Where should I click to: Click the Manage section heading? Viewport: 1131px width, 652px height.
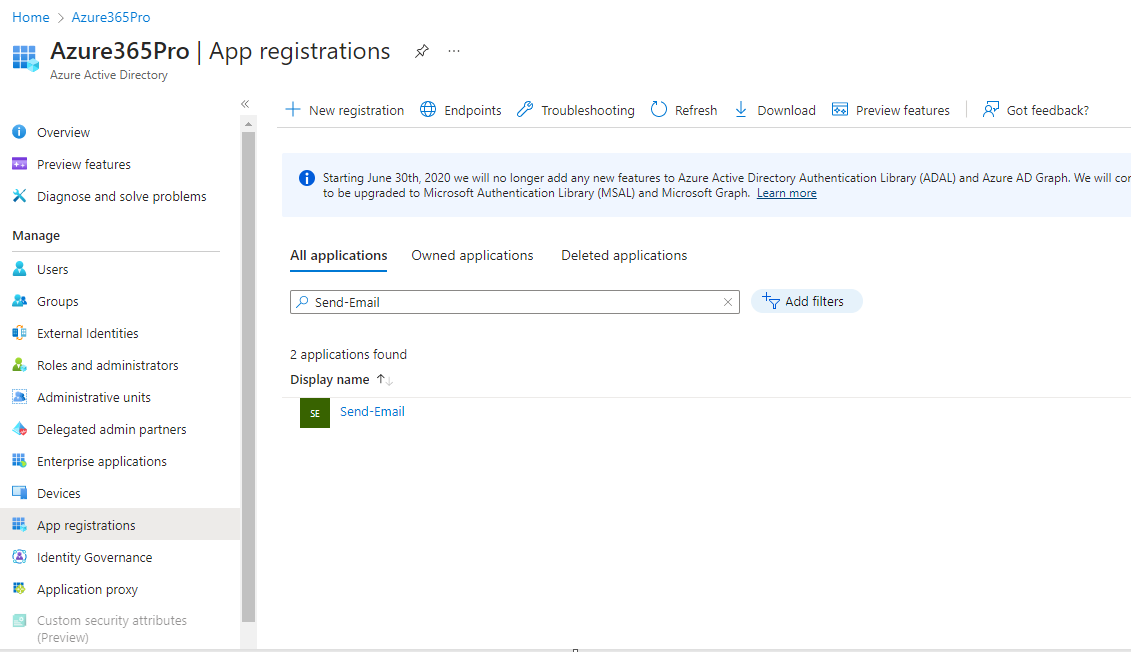tap(36, 236)
